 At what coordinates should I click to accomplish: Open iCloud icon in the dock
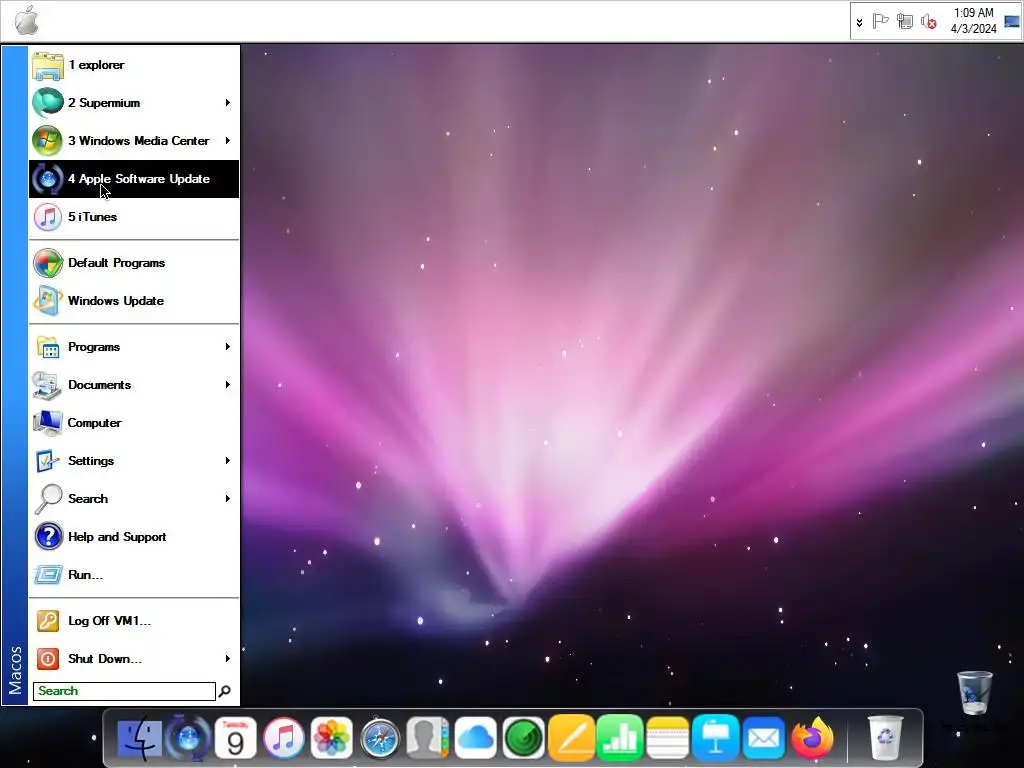click(x=475, y=738)
